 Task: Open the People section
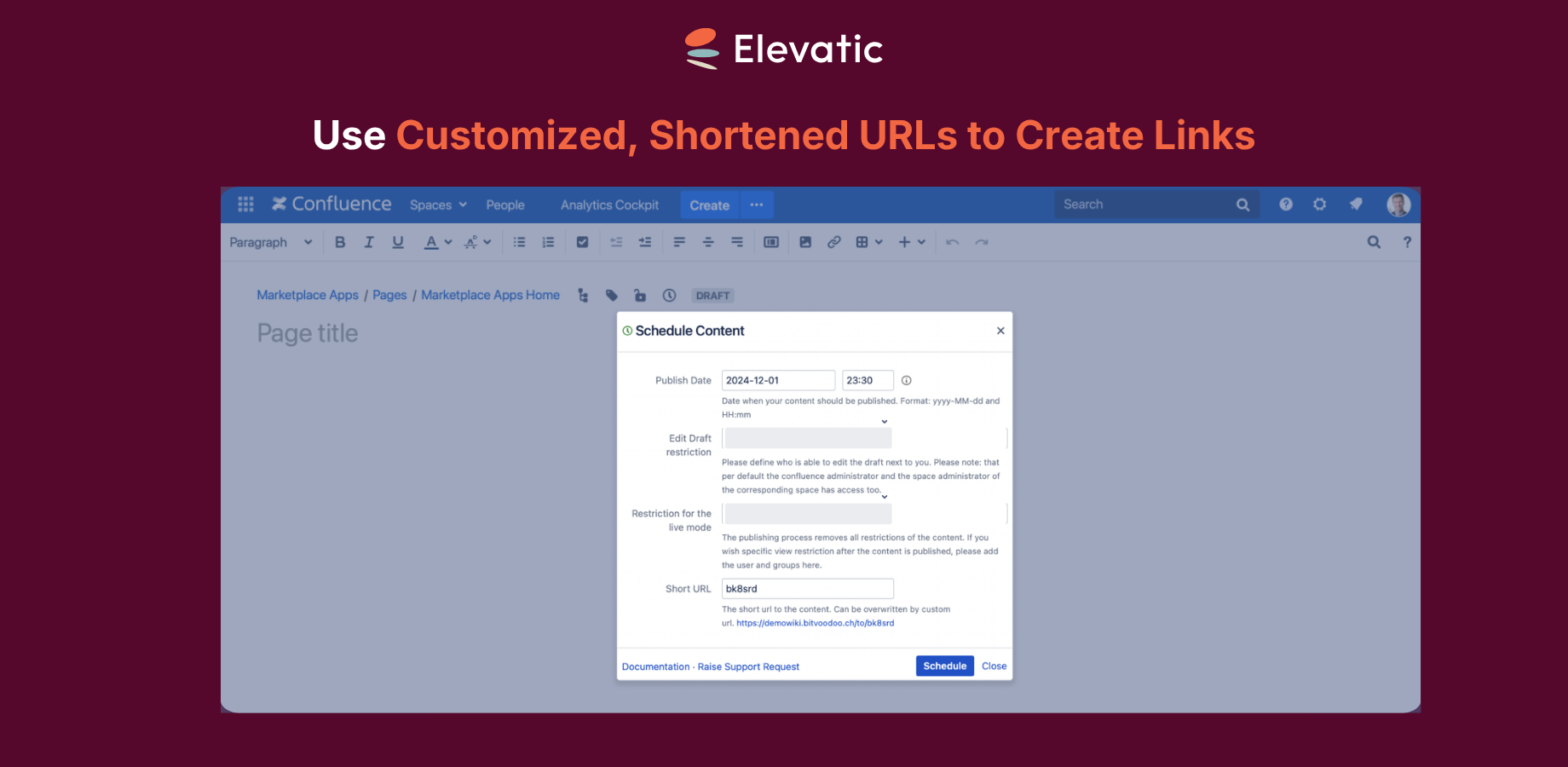(504, 205)
